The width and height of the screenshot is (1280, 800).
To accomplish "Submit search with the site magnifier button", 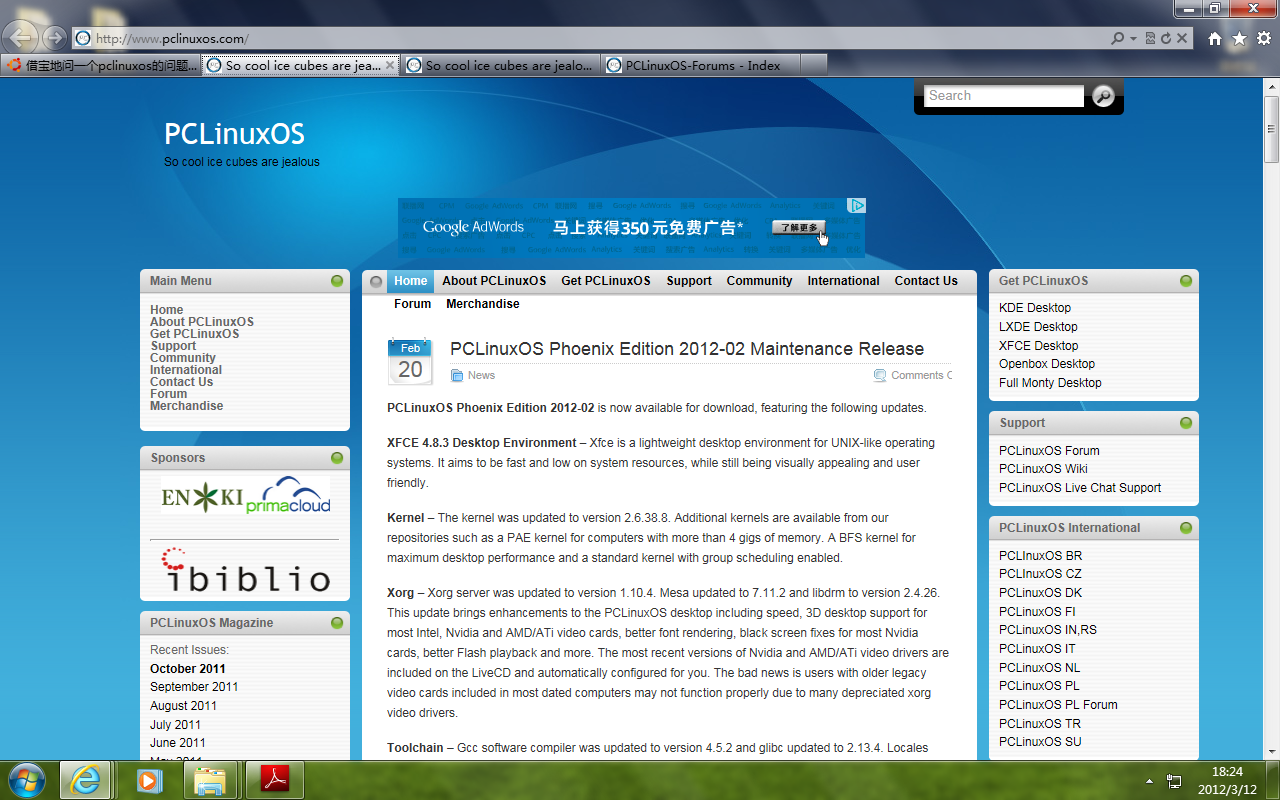I will tap(1103, 96).
